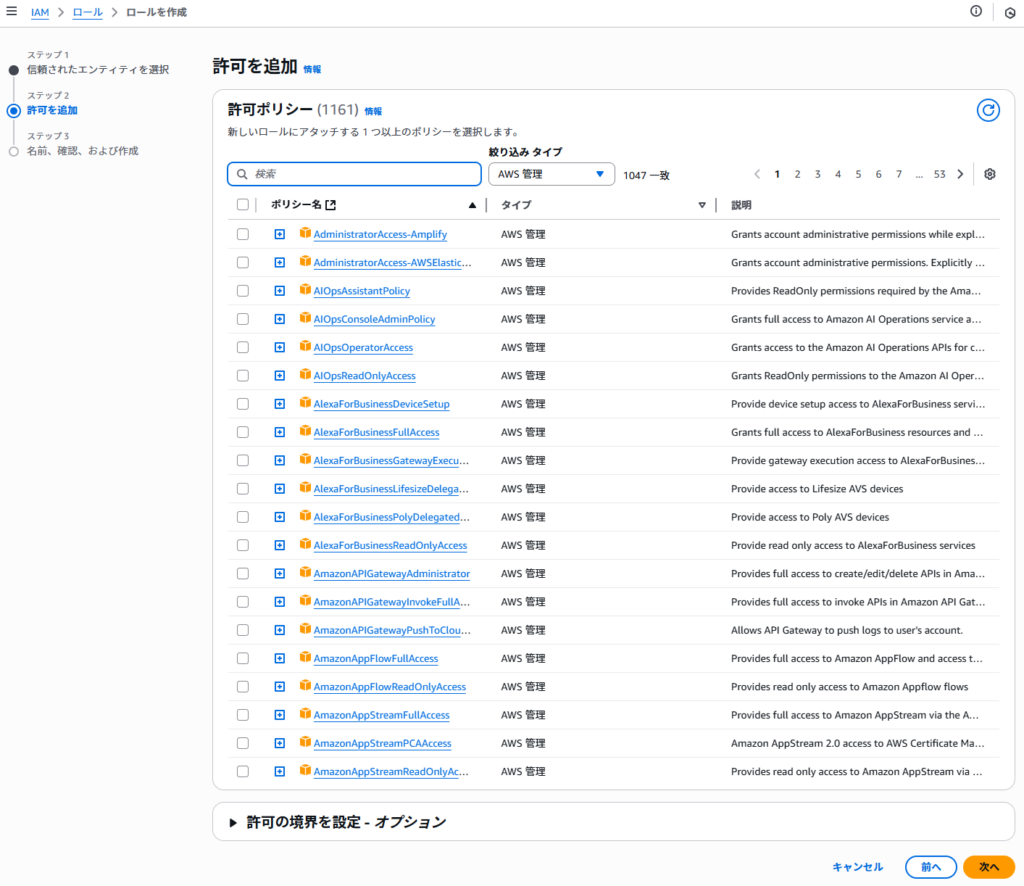The width and height of the screenshot is (1024, 886).
Task: Check the AdministratorAccess-Amplify policy checkbox
Action: click(243, 234)
